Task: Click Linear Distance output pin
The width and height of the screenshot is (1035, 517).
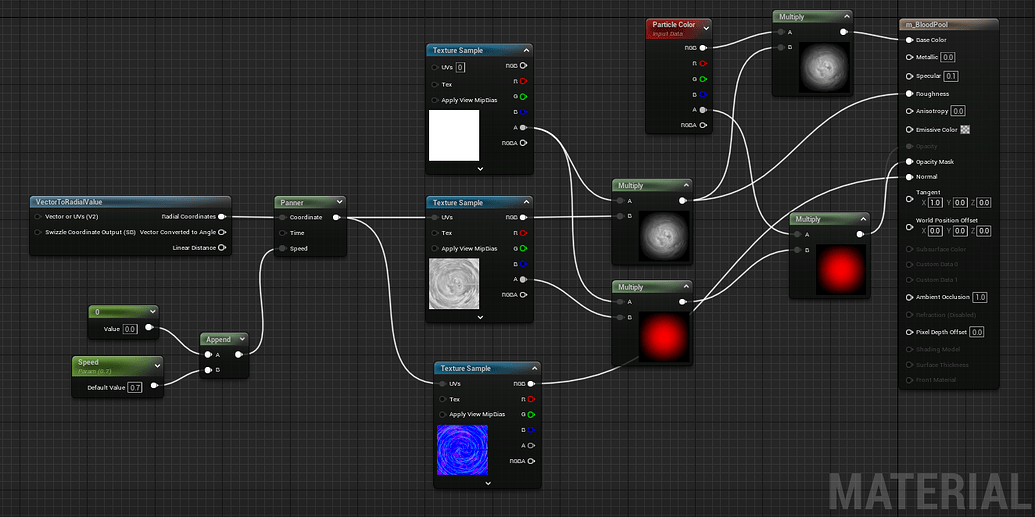Action: [x=222, y=248]
